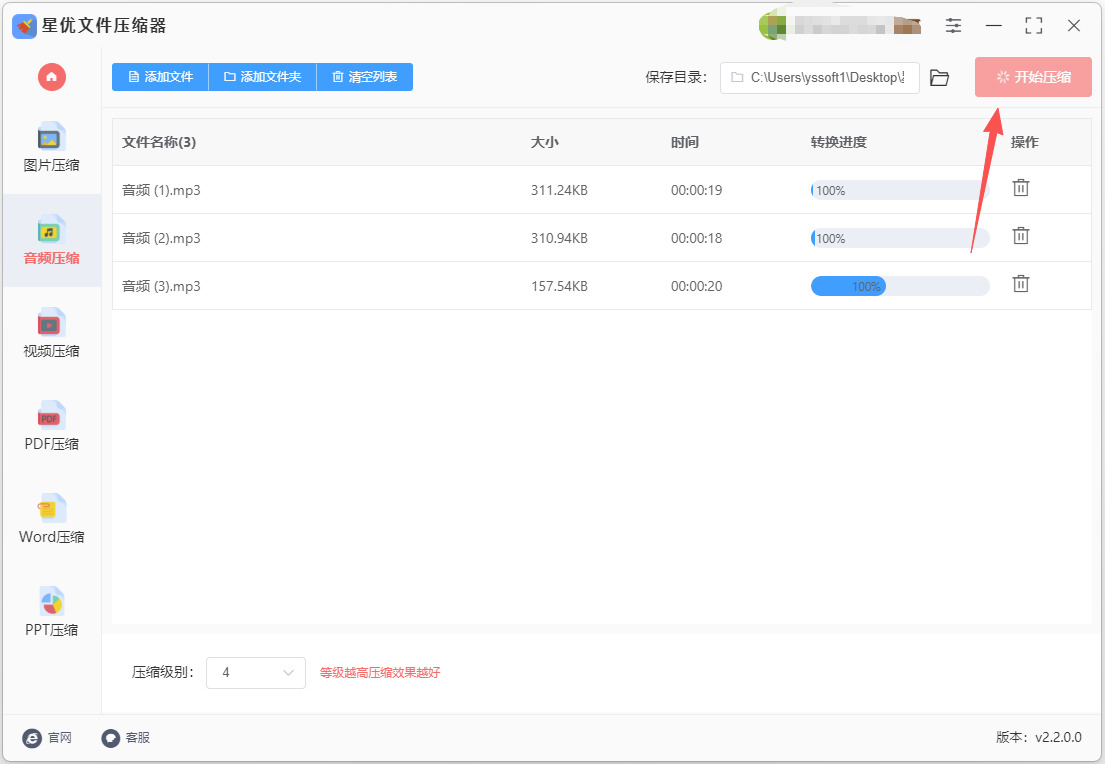The width and height of the screenshot is (1105, 764).
Task: Select file name 音频 (3).mp3
Action: [x=161, y=286]
